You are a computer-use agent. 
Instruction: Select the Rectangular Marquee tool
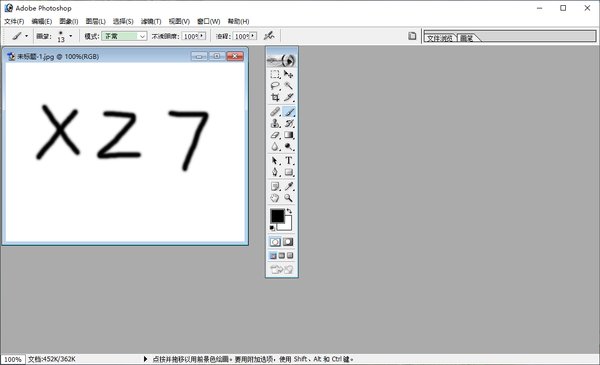[x=275, y=74]
